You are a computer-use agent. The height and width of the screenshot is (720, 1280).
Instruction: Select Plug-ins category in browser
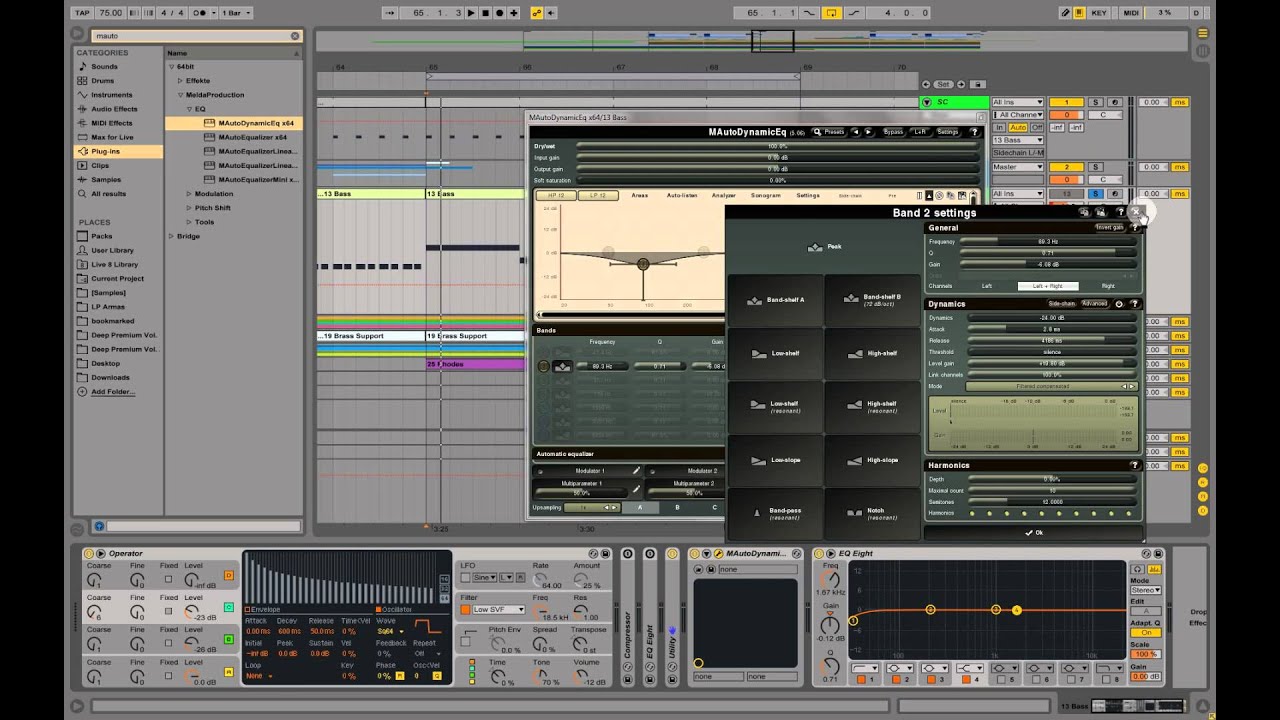118,151
